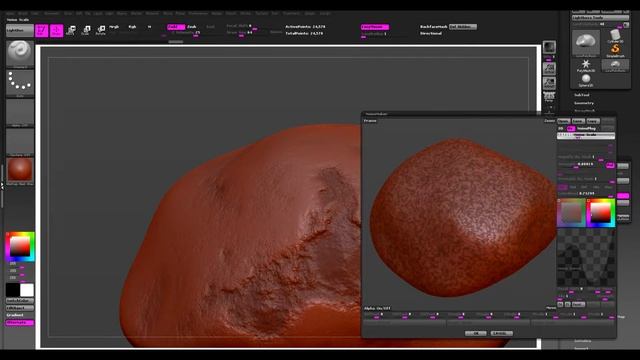Activate the magenta Edit mode button

click(x=42, y=31)
